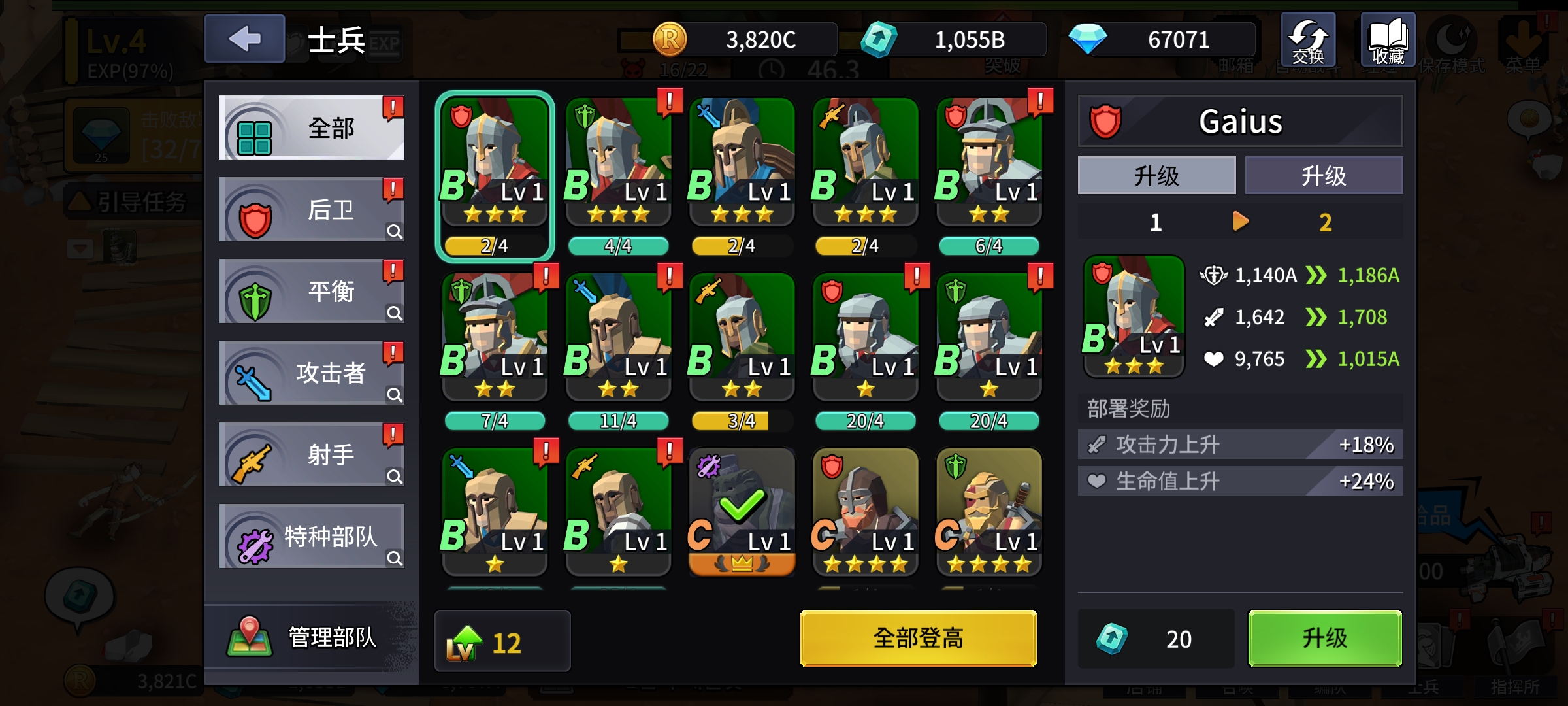The image size is (1568, 706).
Task: Select the 射手 category tab
Action: pos(312,454)
